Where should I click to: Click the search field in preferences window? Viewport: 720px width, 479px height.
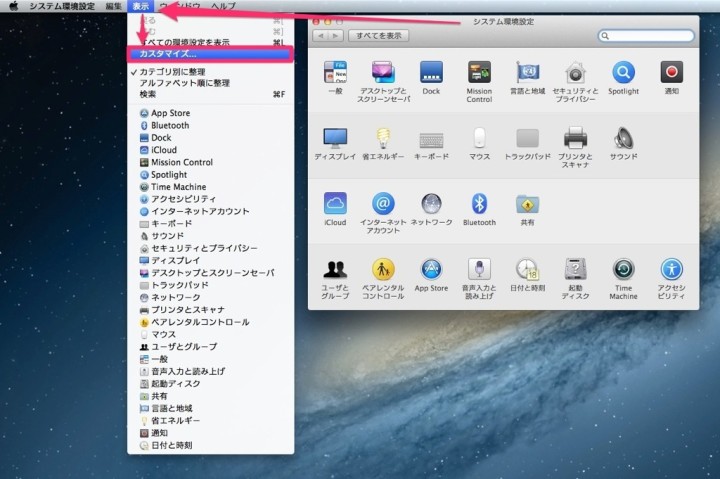[646, 36]
